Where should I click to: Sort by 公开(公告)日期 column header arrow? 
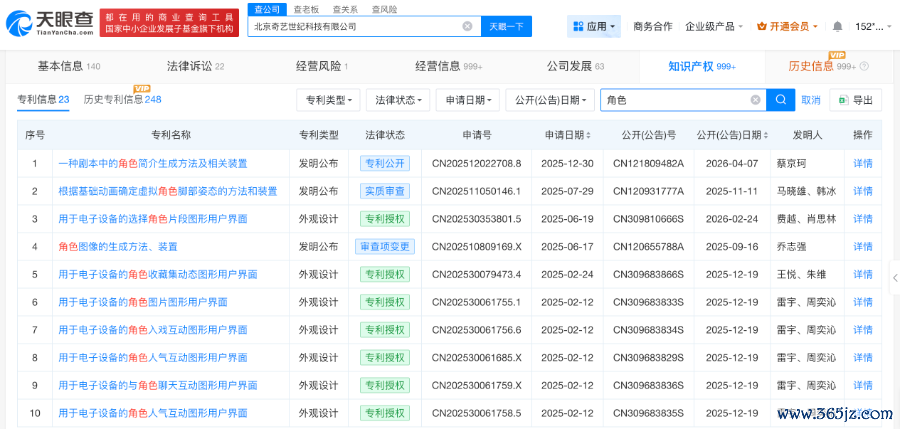[x=767, y=135]
